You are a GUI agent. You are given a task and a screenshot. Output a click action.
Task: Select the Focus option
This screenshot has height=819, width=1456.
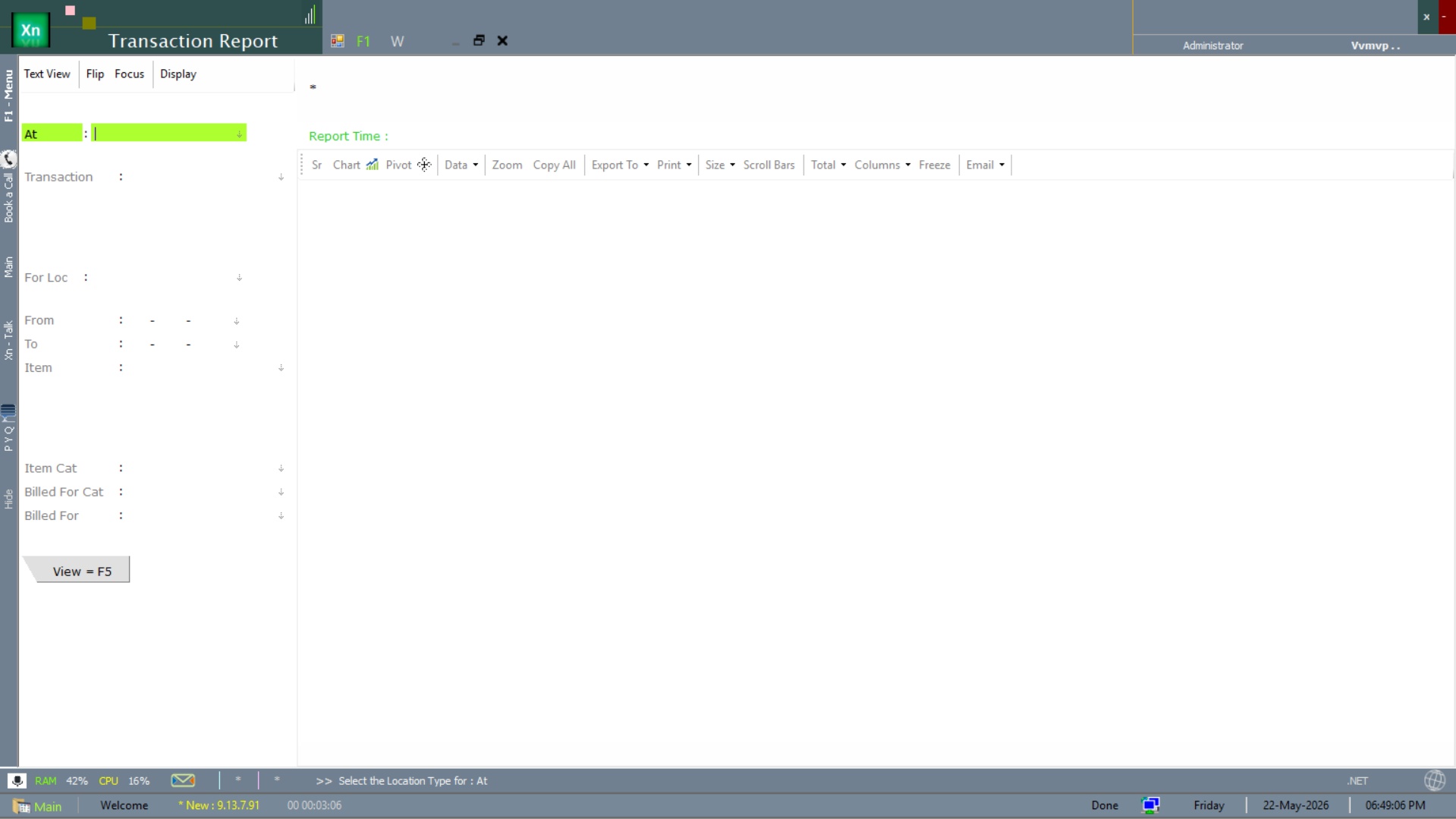(x=129, y=74)
